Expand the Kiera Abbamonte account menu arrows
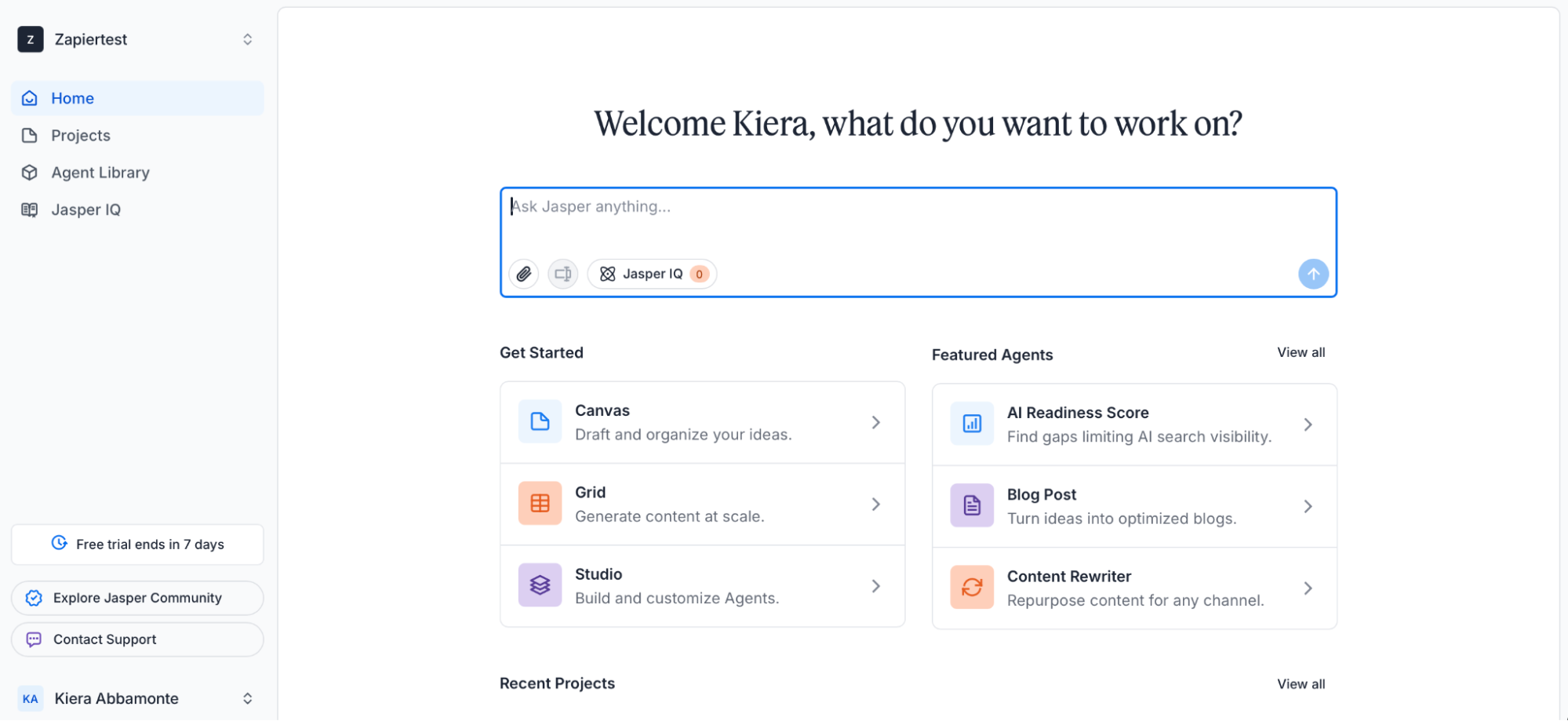The width and height of the screenshot is (1568, 721). tap(247, 698)
